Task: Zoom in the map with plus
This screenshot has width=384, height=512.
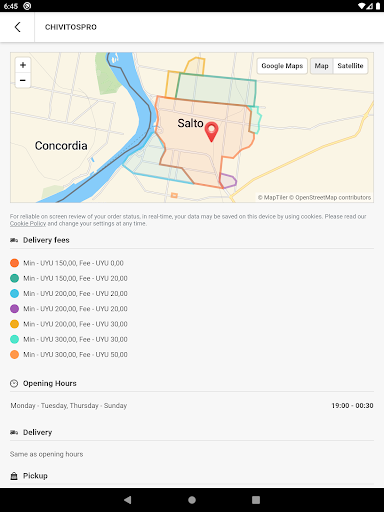Action: click(23, 65)
